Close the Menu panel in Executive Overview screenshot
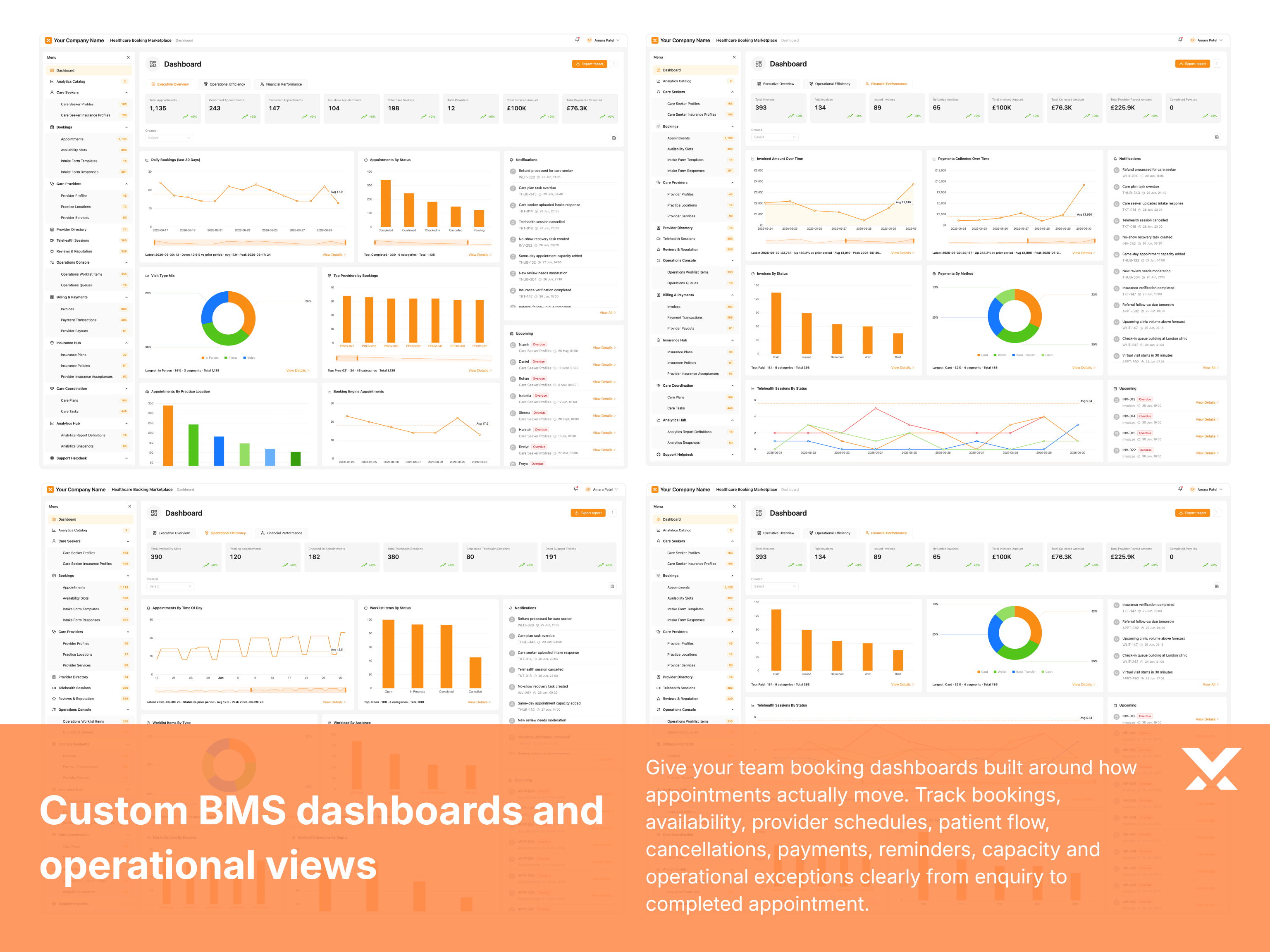This screenshot has height=952, width=1270. (128, 57)
